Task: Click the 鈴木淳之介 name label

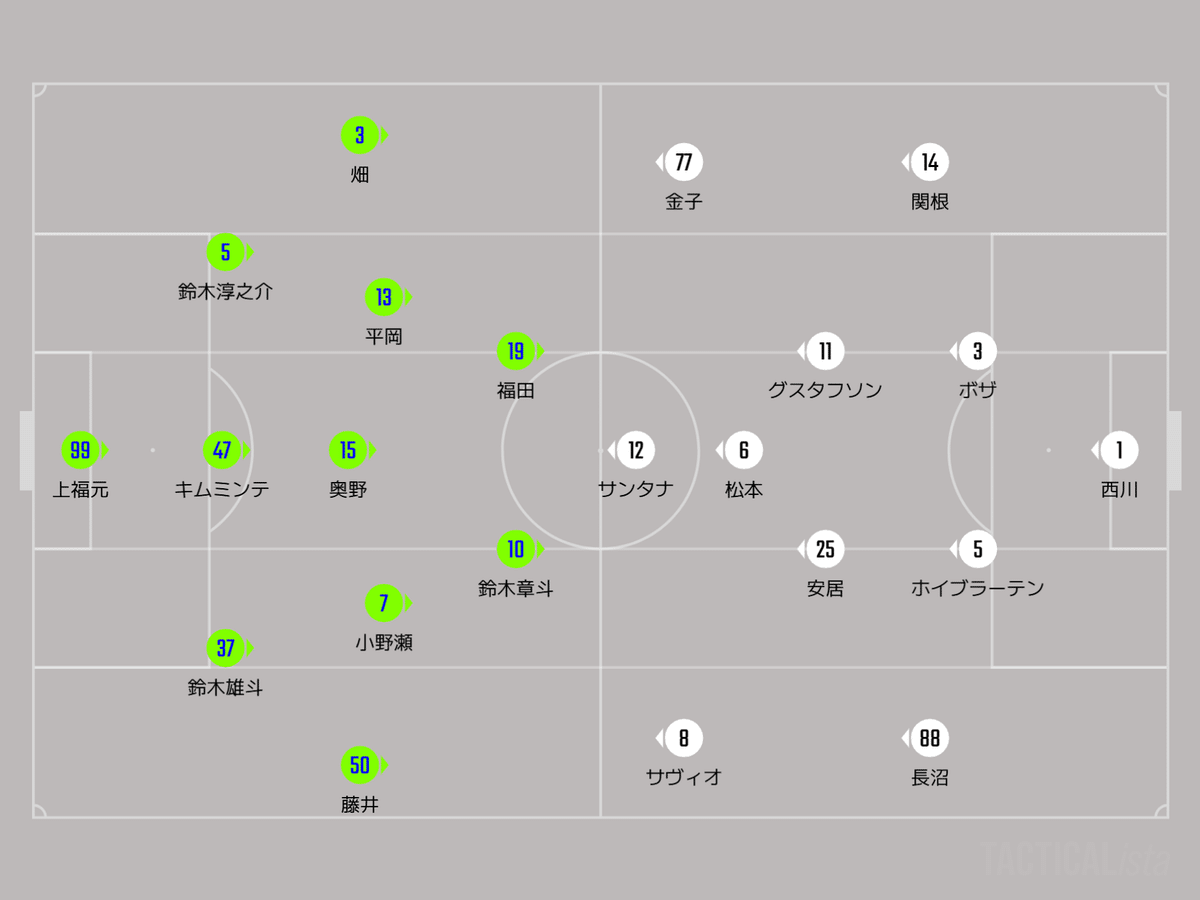Action: pyautogui.click(x=225, y=292)
